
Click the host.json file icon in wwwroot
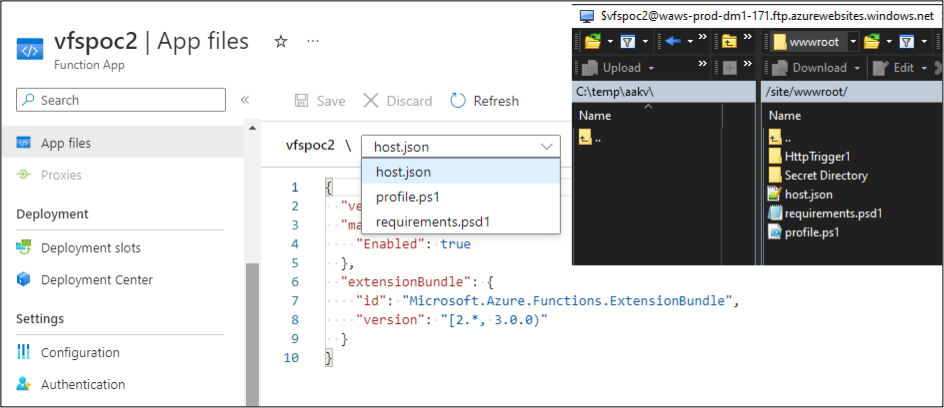pyautogui.click(x=775, y=194)
